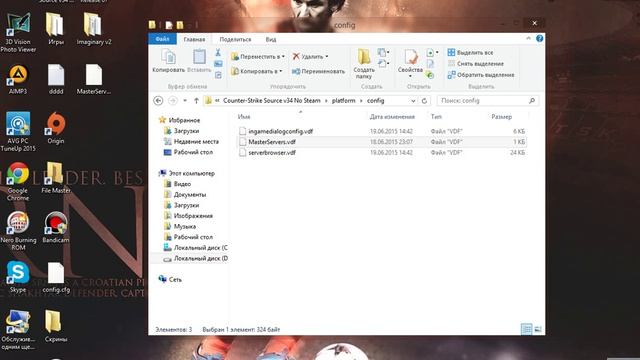Click the Cut scissors icon
The width and height of the screenshot is (640, 360).
point(218,53)
